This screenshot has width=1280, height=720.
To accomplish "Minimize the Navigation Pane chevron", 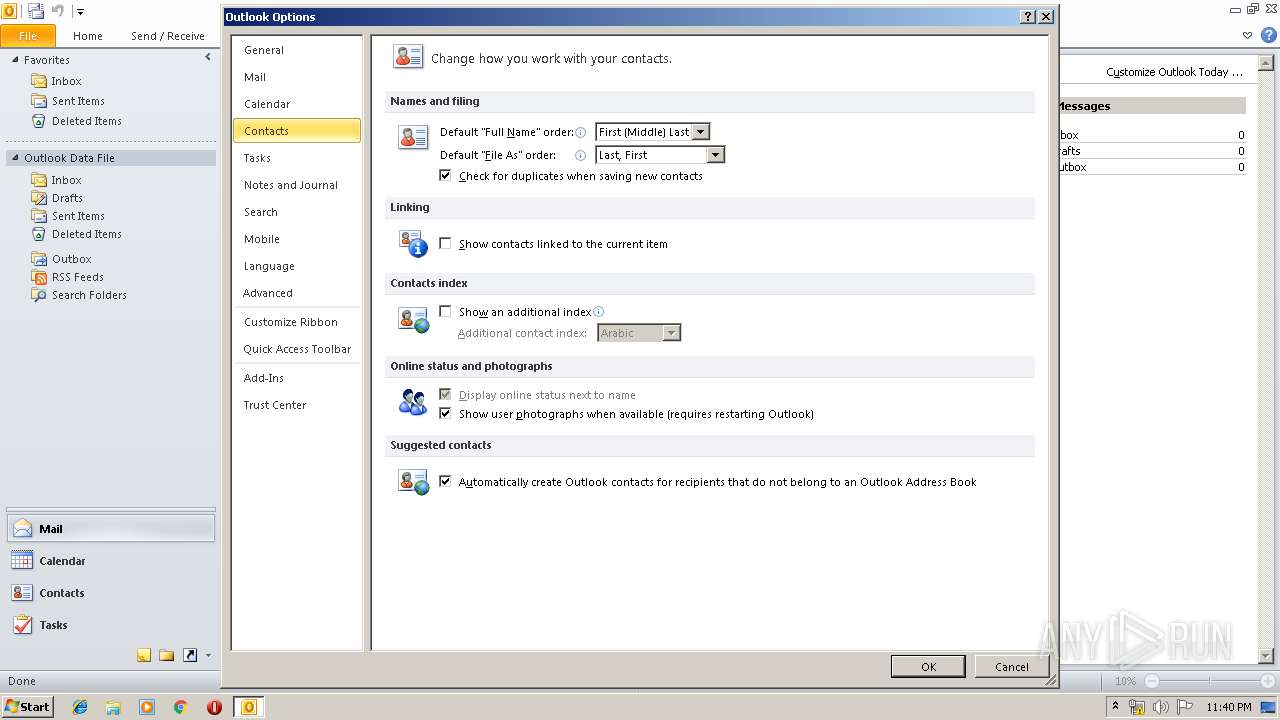I will point(208,57).
